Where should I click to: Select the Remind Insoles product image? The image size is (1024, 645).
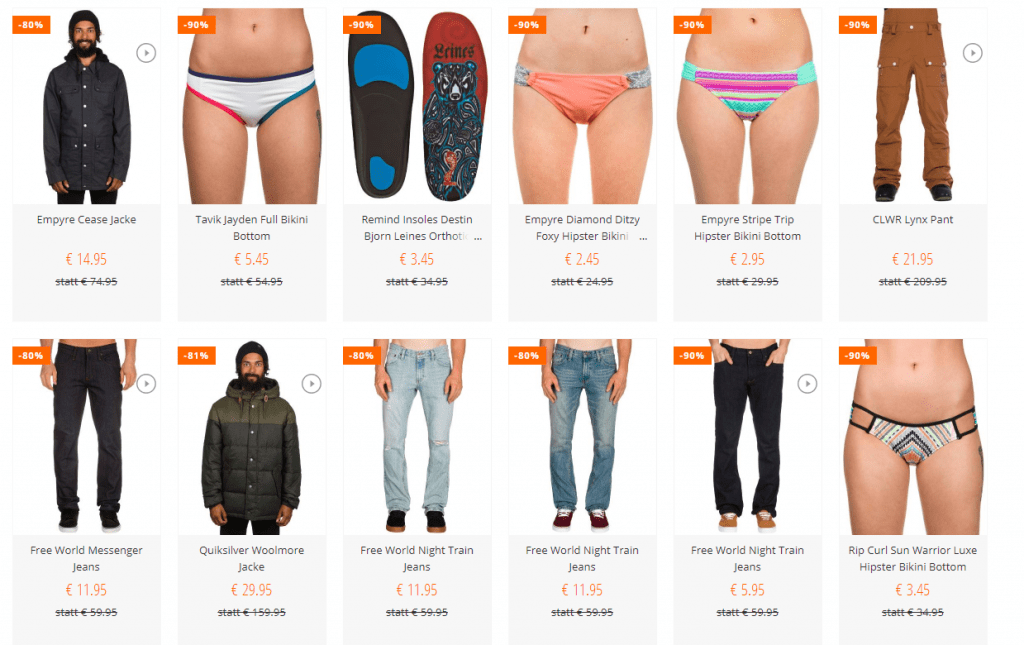[x=417, y=106]
